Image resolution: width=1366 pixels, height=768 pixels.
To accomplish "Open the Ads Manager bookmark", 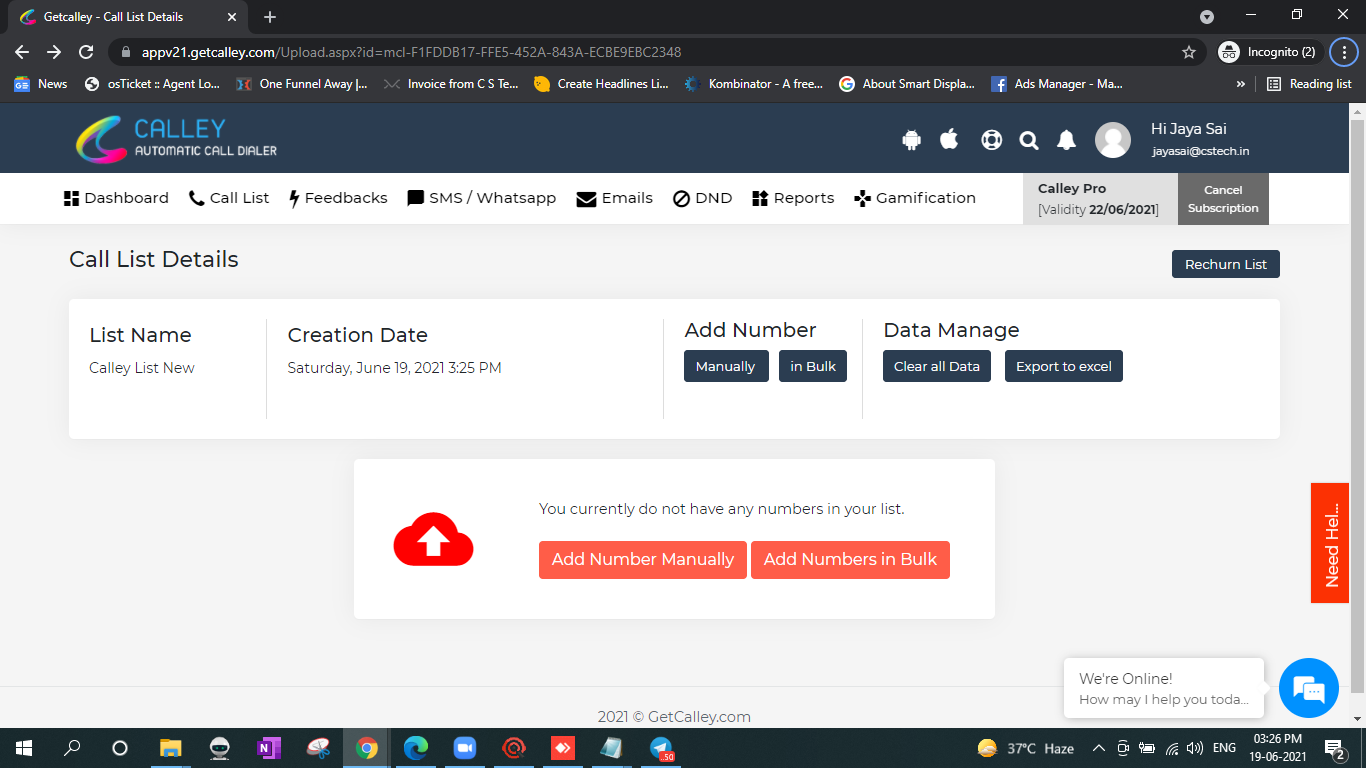I will [x=1058, y=84].
